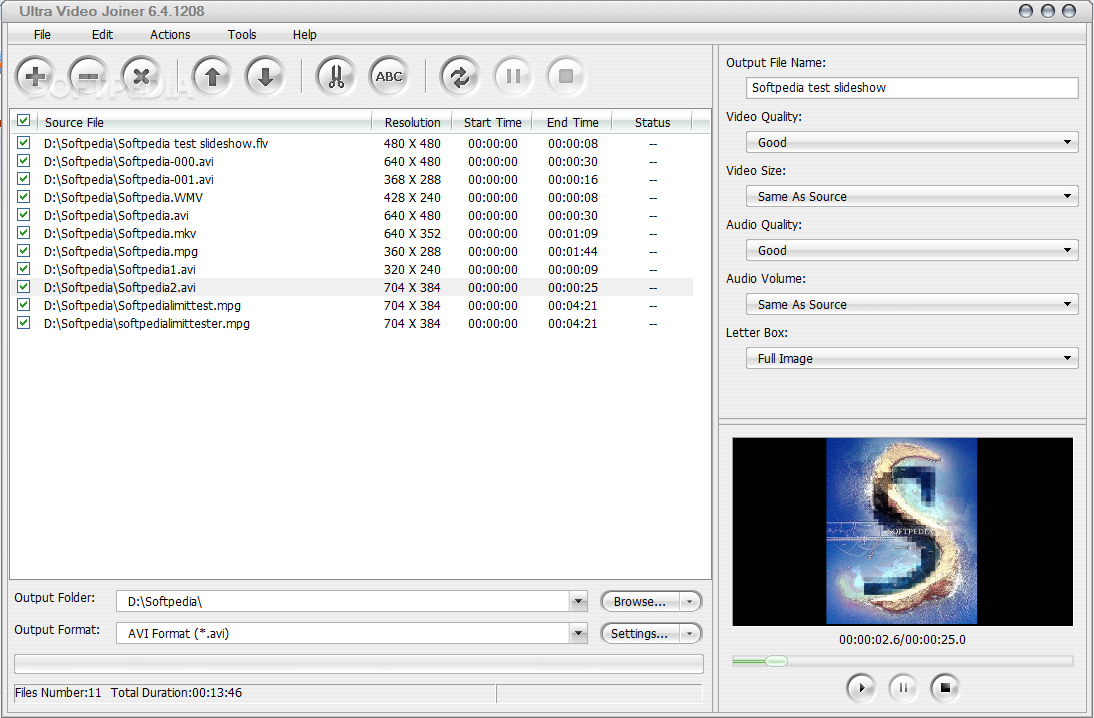Open the Tools menu
This screenshot has height=718, width=1094.
tap(242, 34)
